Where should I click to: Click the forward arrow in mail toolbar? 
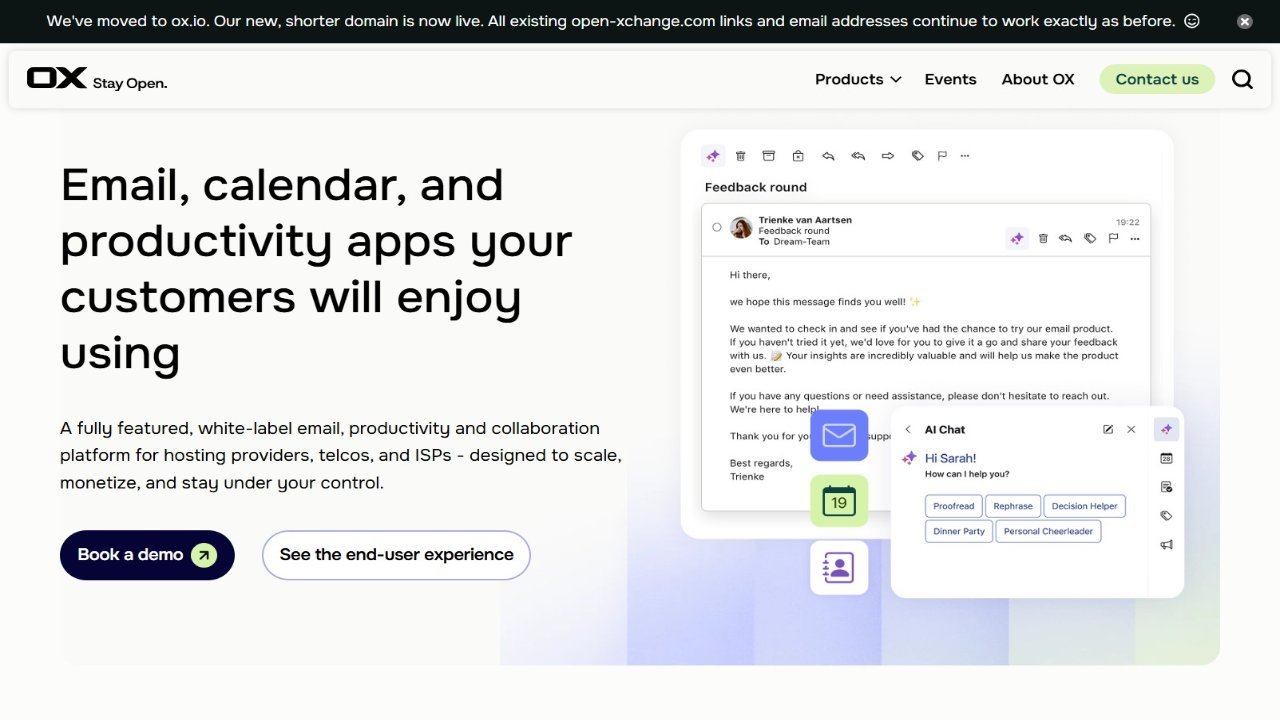tap(888, 156)
